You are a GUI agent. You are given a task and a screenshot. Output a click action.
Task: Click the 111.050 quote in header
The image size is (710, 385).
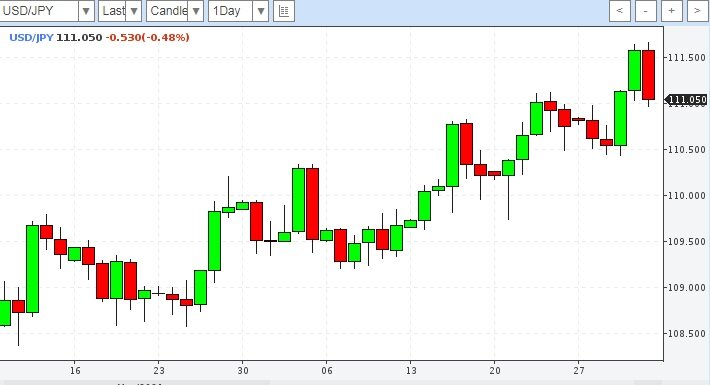coord(79,38)
